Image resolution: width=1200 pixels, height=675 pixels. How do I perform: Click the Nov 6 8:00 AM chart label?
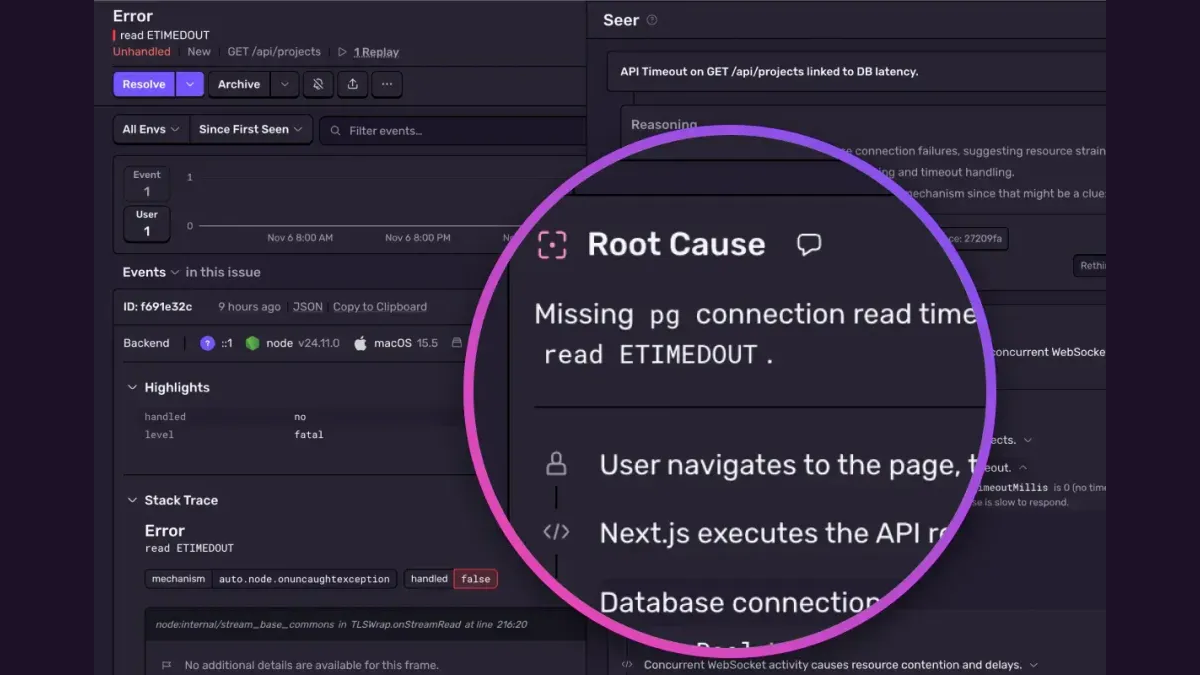(300, 238)
